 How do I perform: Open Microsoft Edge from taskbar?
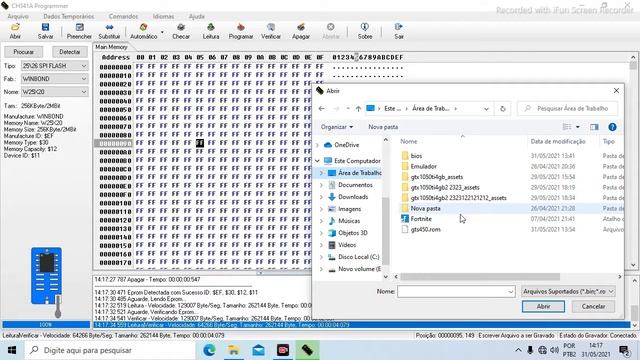(209, 350)
